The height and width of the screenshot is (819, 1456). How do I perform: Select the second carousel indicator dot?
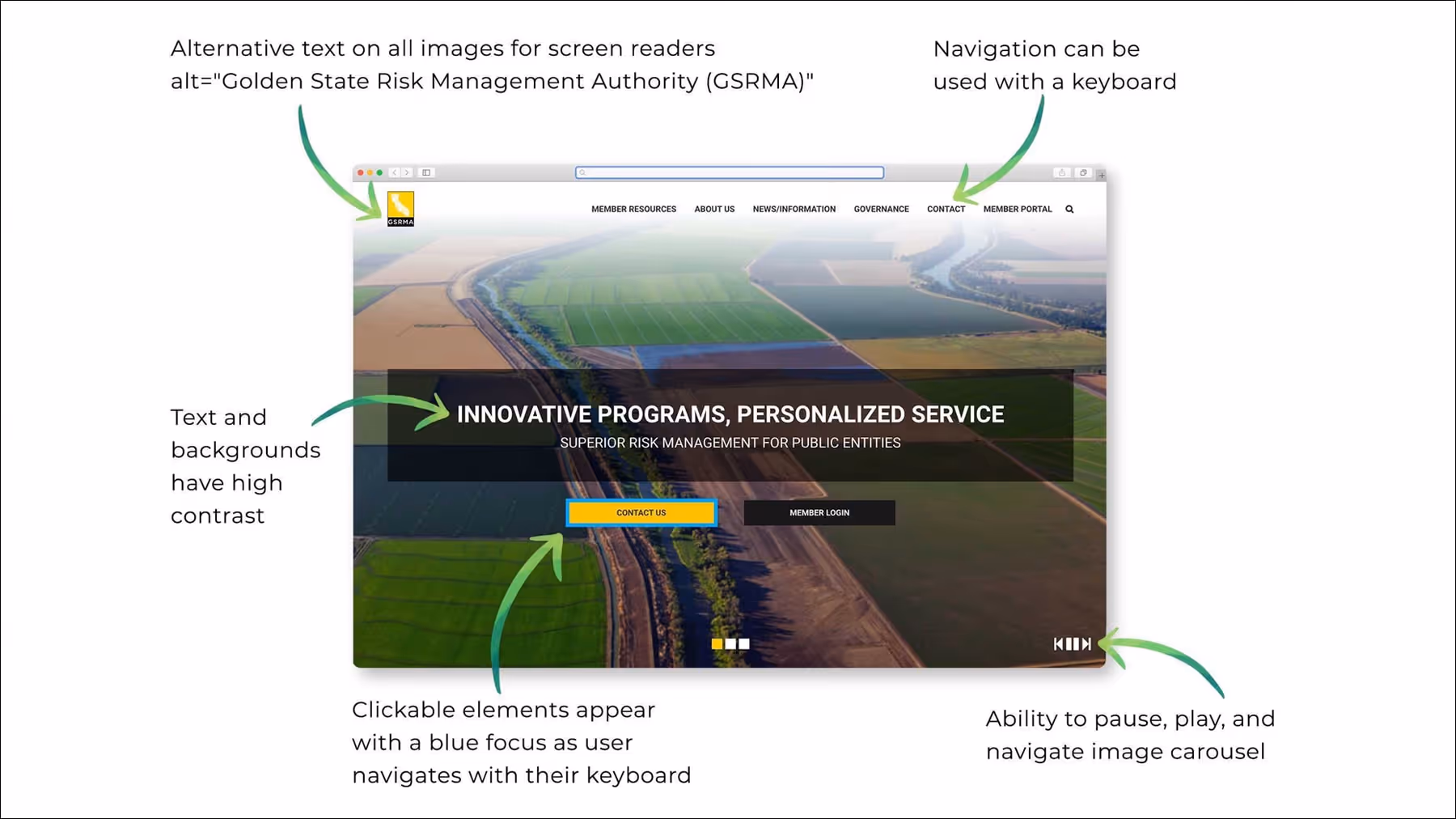pos(730,643)
